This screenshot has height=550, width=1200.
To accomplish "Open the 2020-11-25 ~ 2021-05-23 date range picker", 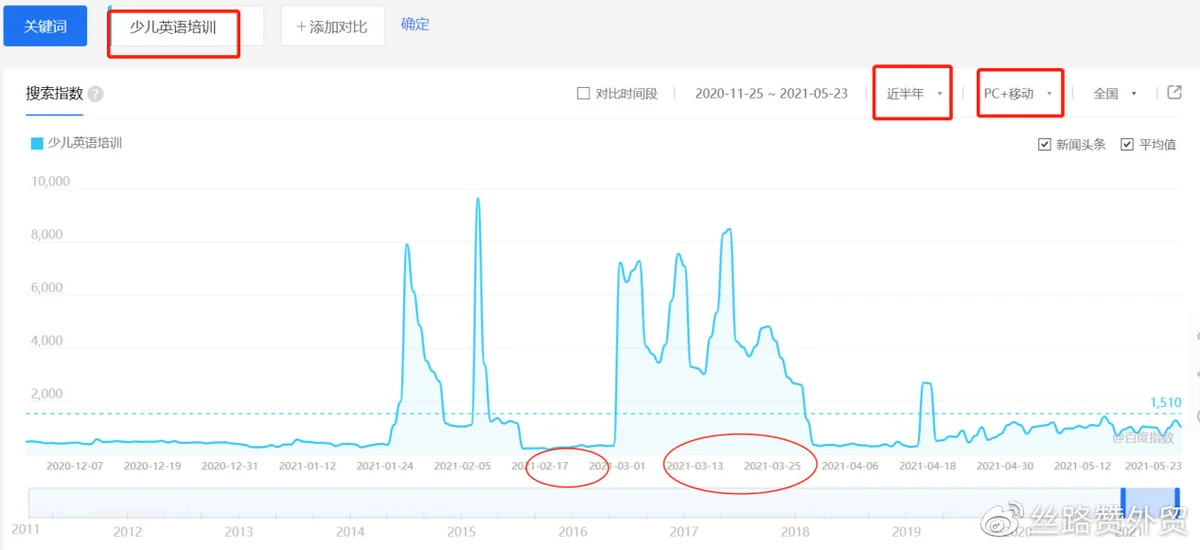I will (771, 94).
